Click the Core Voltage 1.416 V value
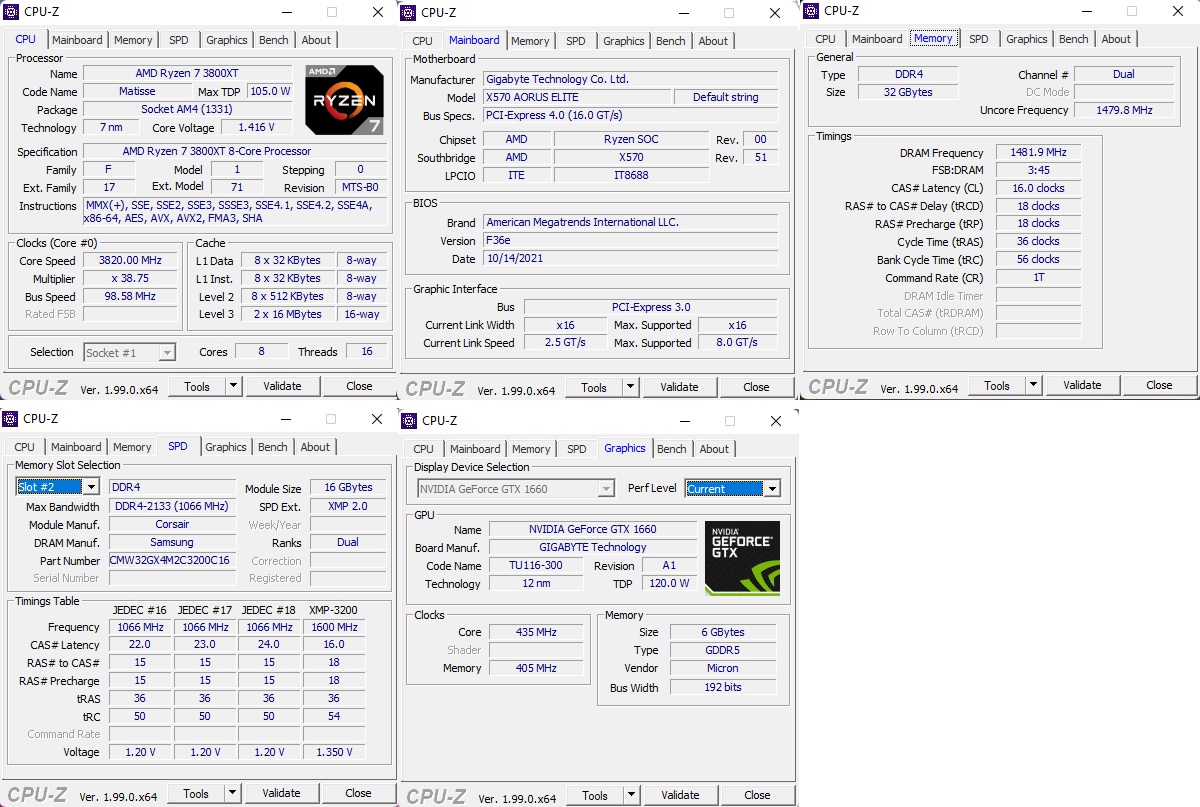The image size is (1200, 807). tap(256, 127)
